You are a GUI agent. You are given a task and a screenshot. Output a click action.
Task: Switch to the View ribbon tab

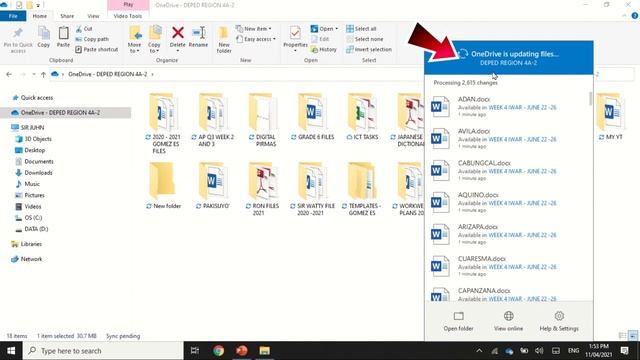[93, 16]
